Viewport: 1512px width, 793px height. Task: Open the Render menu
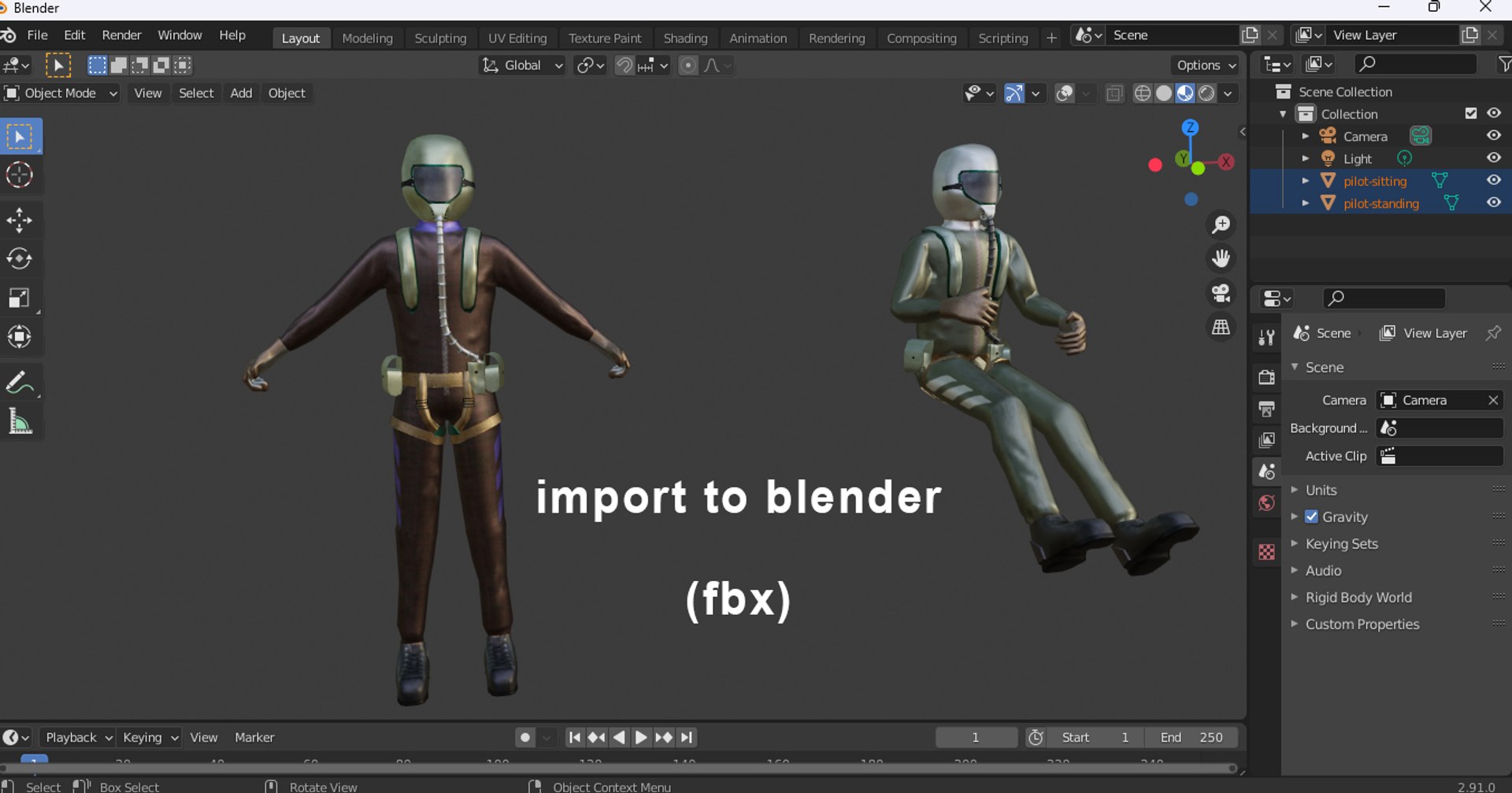tap(121, 35)
